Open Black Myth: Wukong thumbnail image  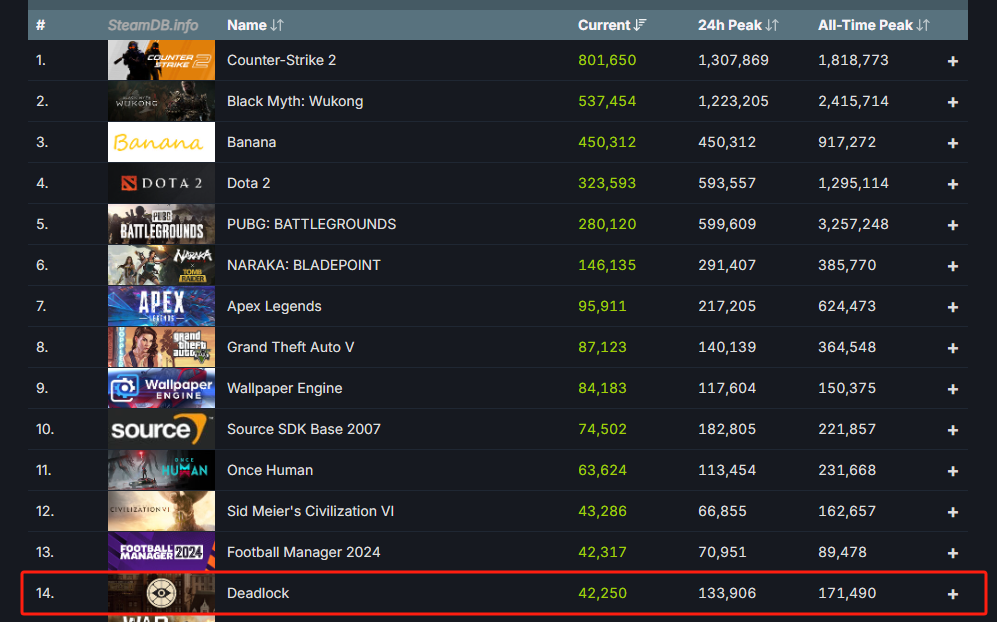click(x=162, y=101)
